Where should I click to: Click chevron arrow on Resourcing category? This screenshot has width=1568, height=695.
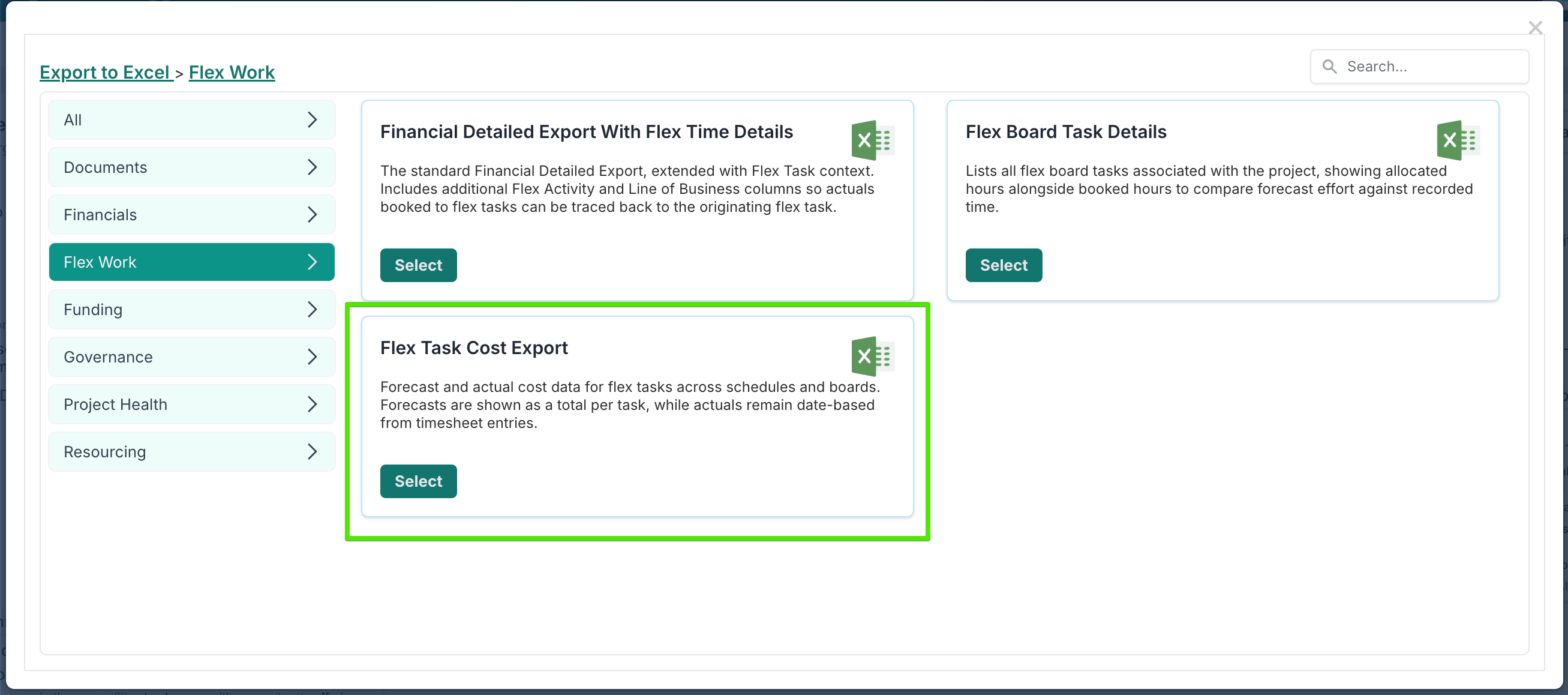(x=313, y=451)
